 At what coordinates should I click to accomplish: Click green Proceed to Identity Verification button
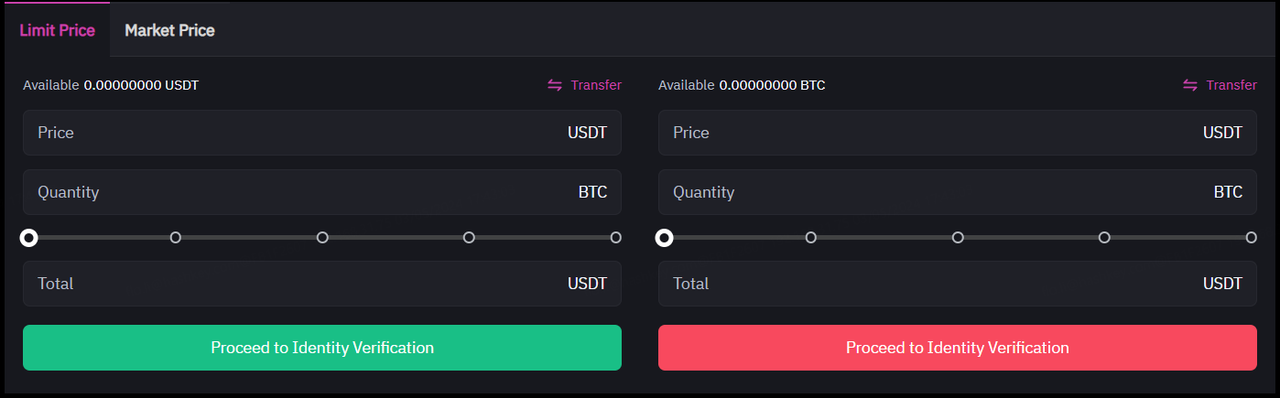coord(322,348)
